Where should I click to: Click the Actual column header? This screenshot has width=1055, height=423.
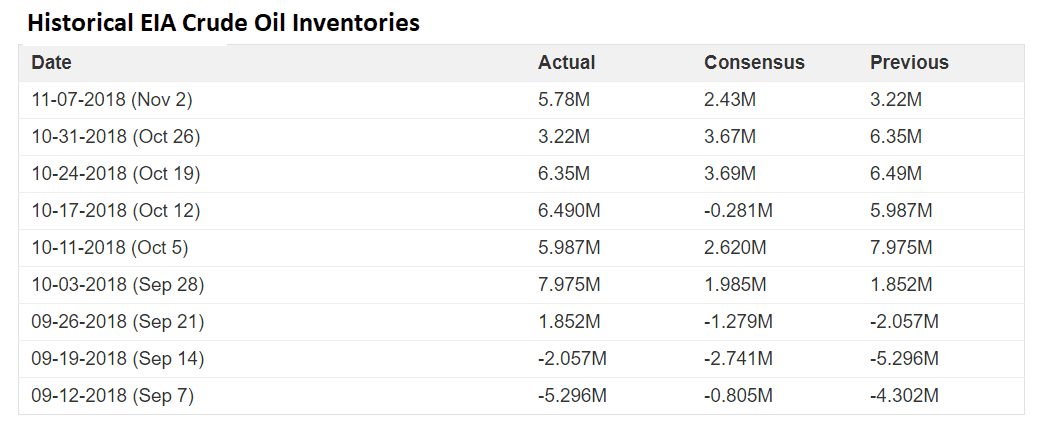click(x=566, y=62)
